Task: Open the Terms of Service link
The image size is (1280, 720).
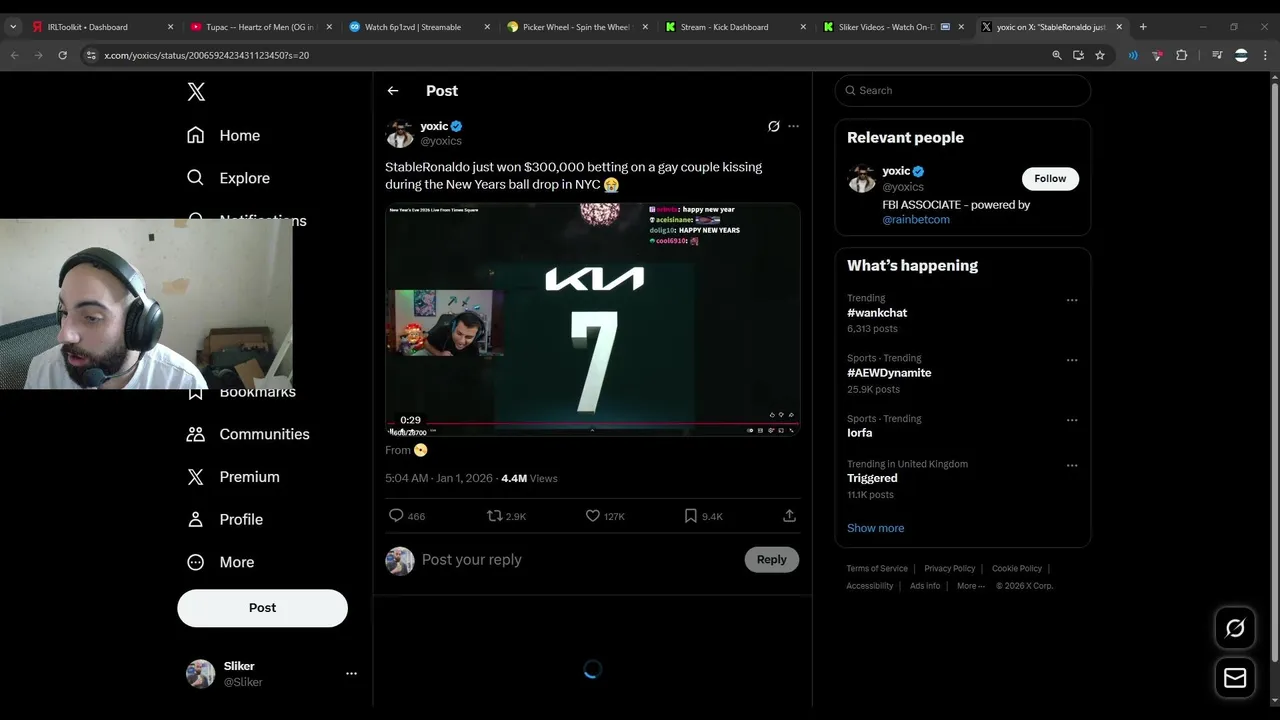Action: click(877, 568)
